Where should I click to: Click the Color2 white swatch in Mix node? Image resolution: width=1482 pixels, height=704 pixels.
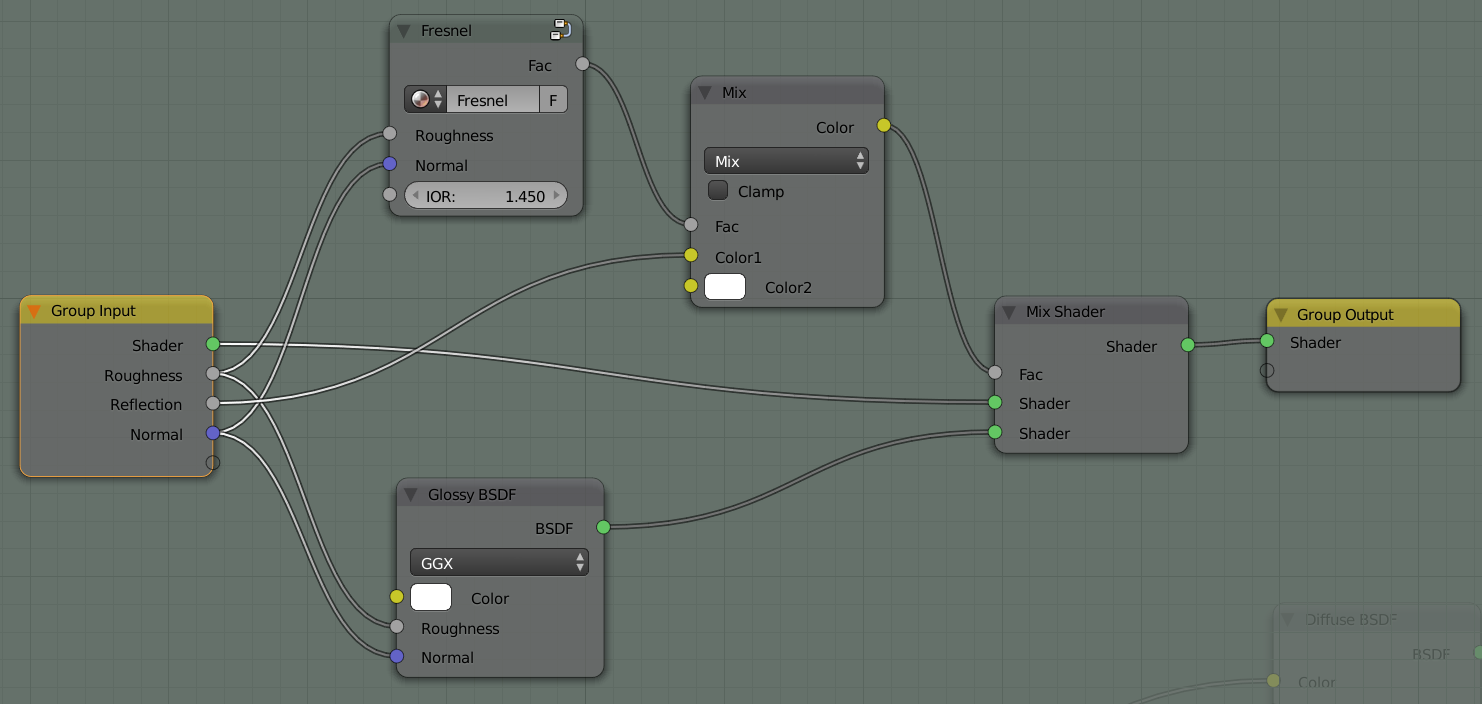coord(725,287)
